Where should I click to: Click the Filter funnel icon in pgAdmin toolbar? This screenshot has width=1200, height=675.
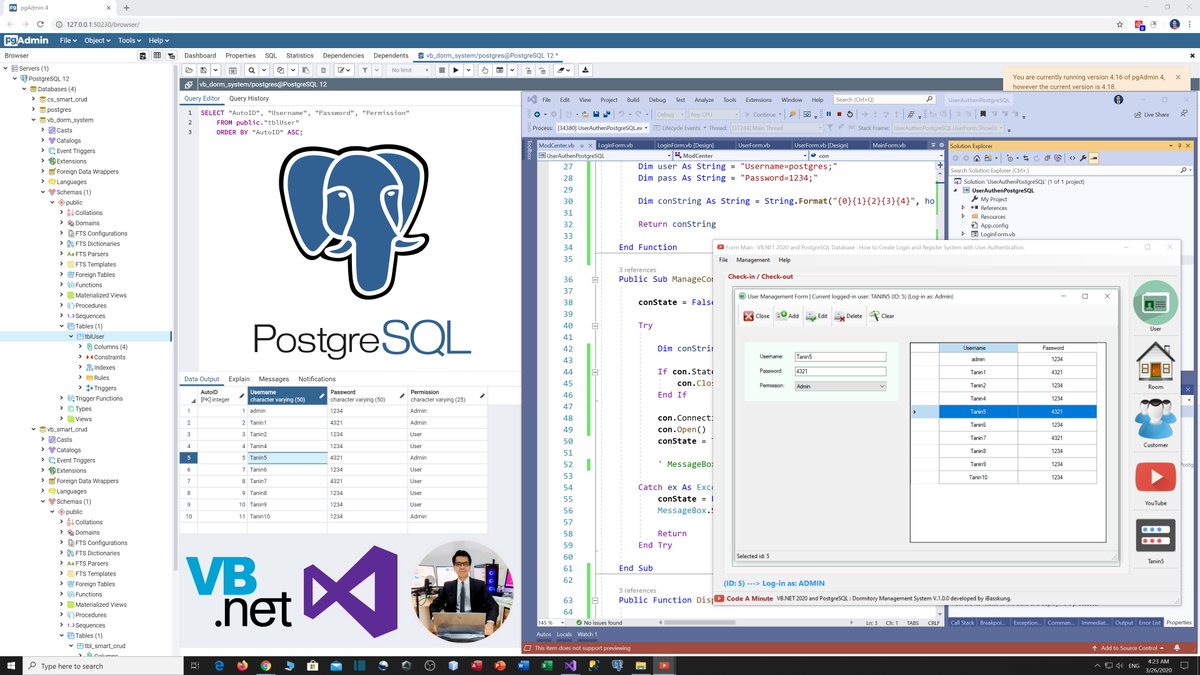pos(365,70)
